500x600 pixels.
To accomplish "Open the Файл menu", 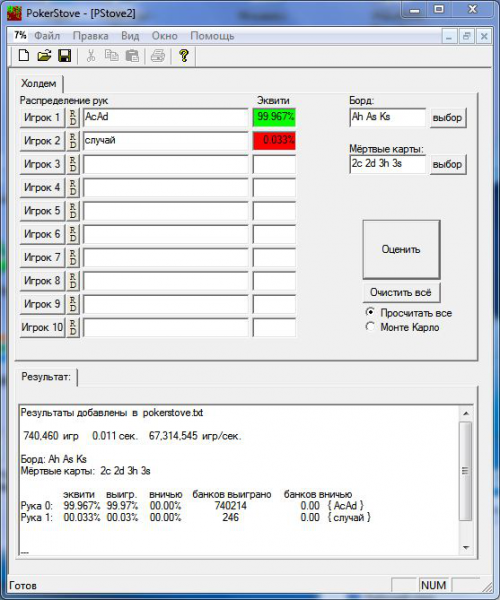I will (47, 36).
